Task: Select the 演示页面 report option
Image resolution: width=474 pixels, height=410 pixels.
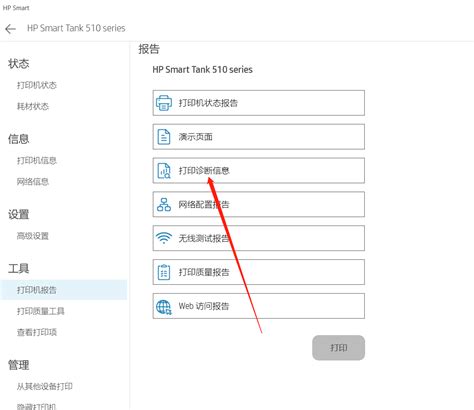Action: coord(259,137)
